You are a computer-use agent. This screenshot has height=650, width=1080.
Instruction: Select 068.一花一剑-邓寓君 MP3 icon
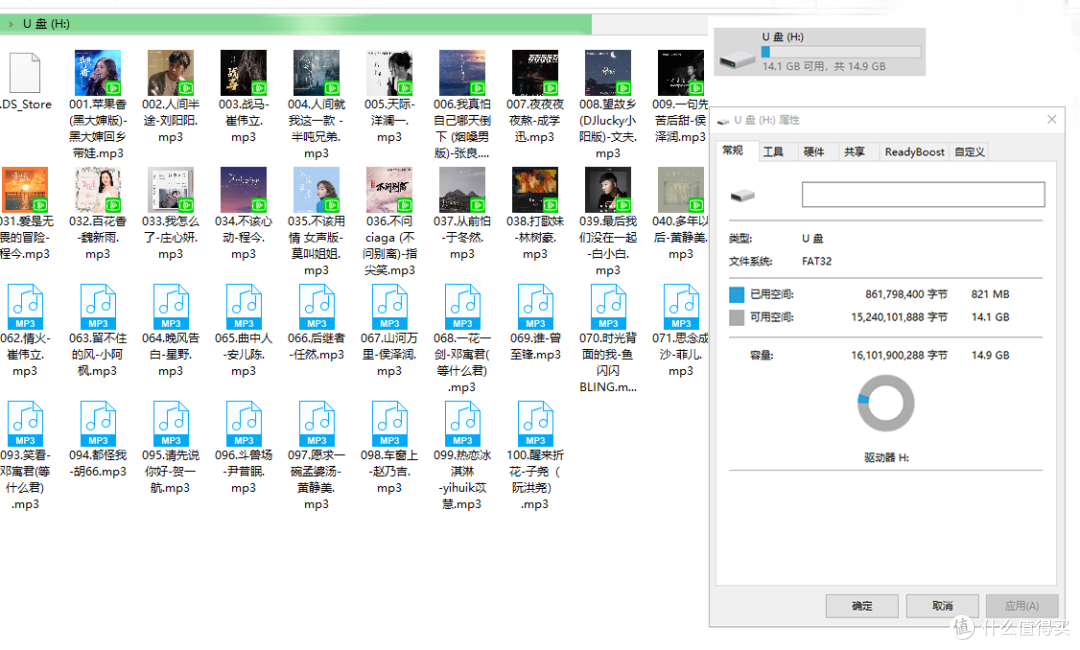[463, 306]
